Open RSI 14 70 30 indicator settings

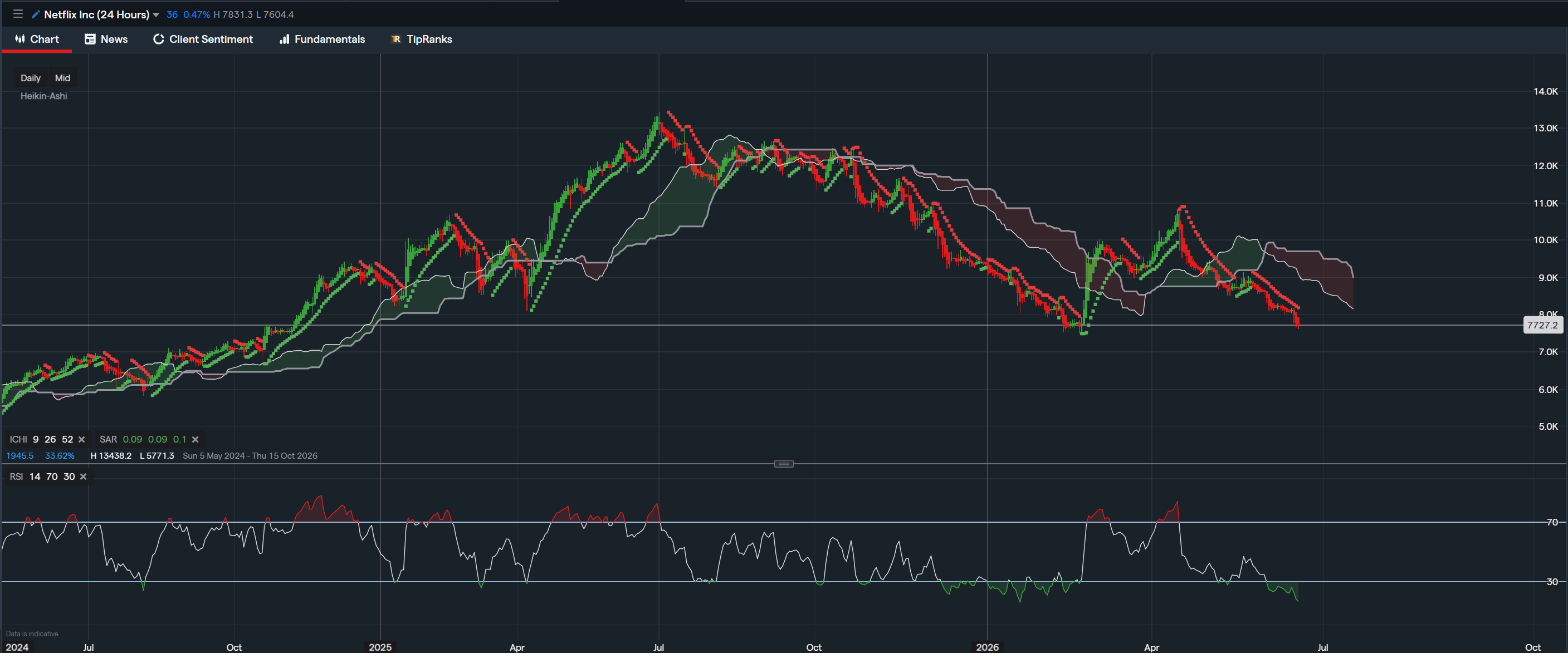point(42,477)
